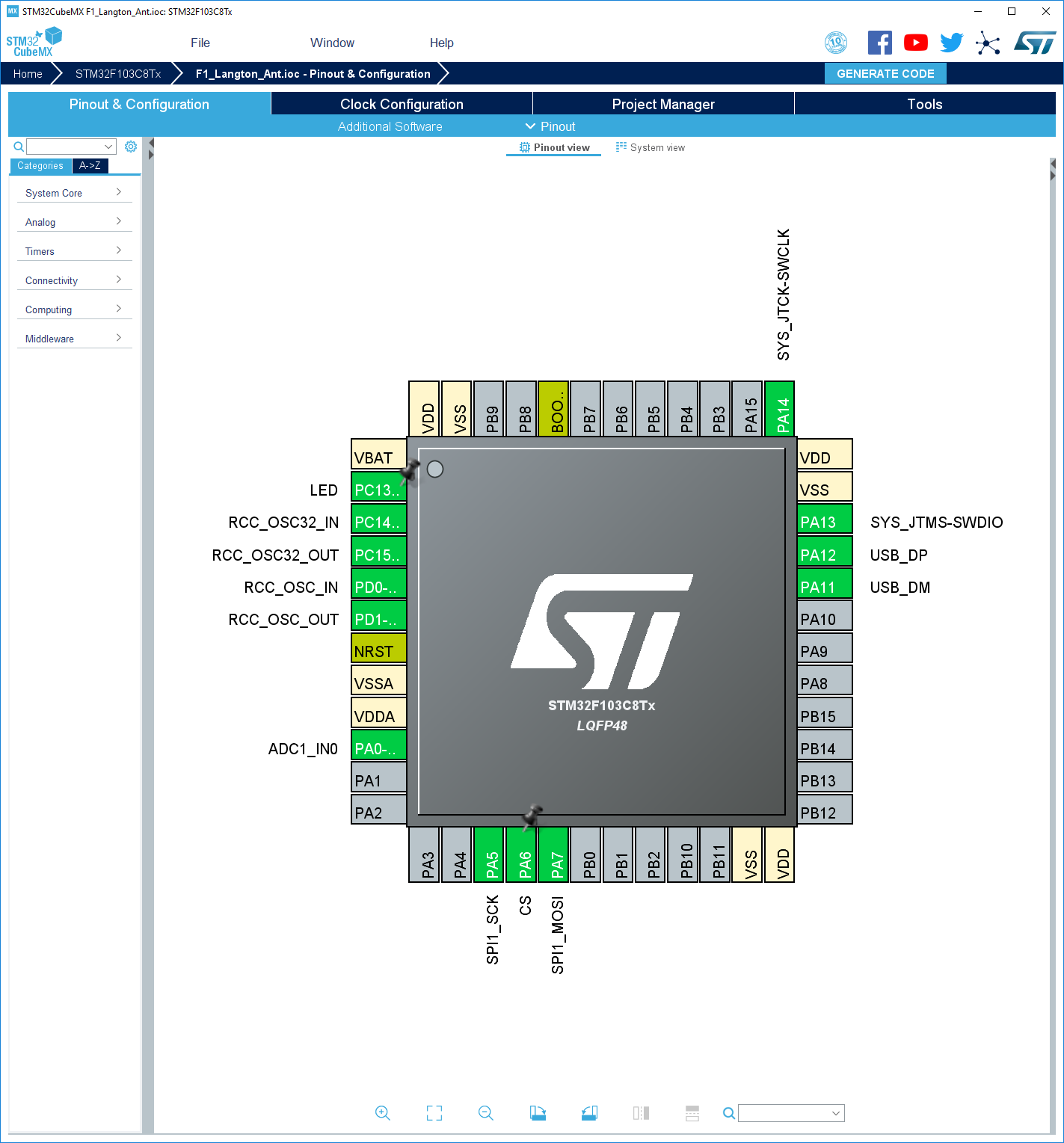Click pin PB9 on chip top
This screenshot has width=1064, height=1143.
[x=489, y=409]
